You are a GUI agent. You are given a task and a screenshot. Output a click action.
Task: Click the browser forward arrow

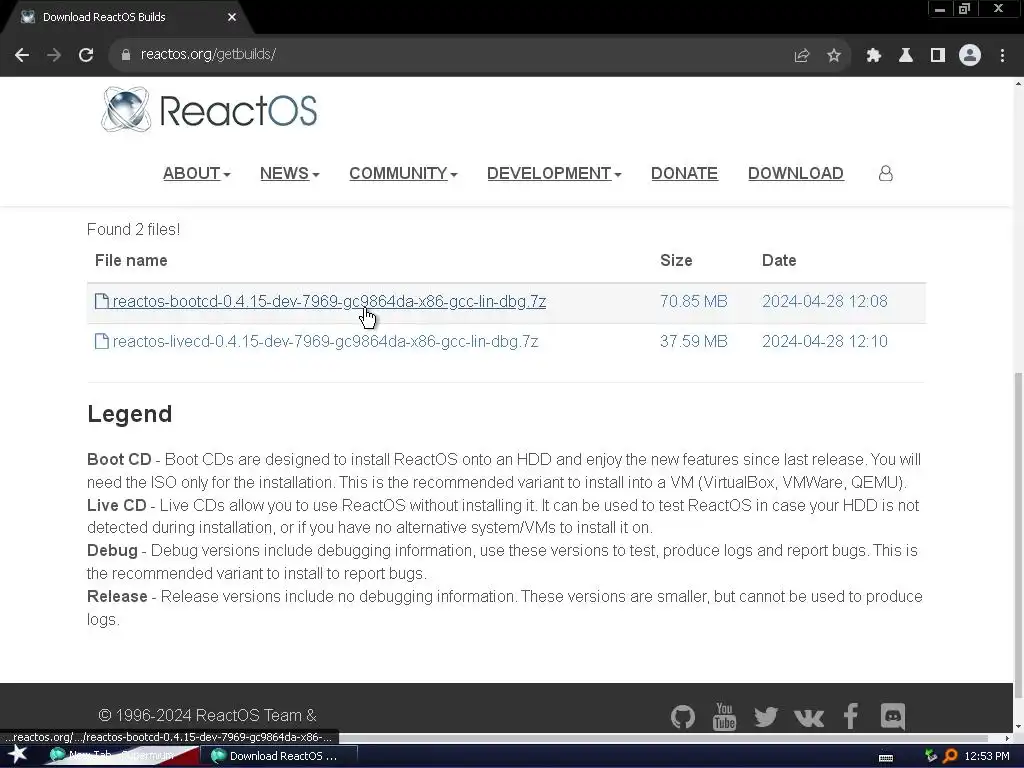pos(54,55)
